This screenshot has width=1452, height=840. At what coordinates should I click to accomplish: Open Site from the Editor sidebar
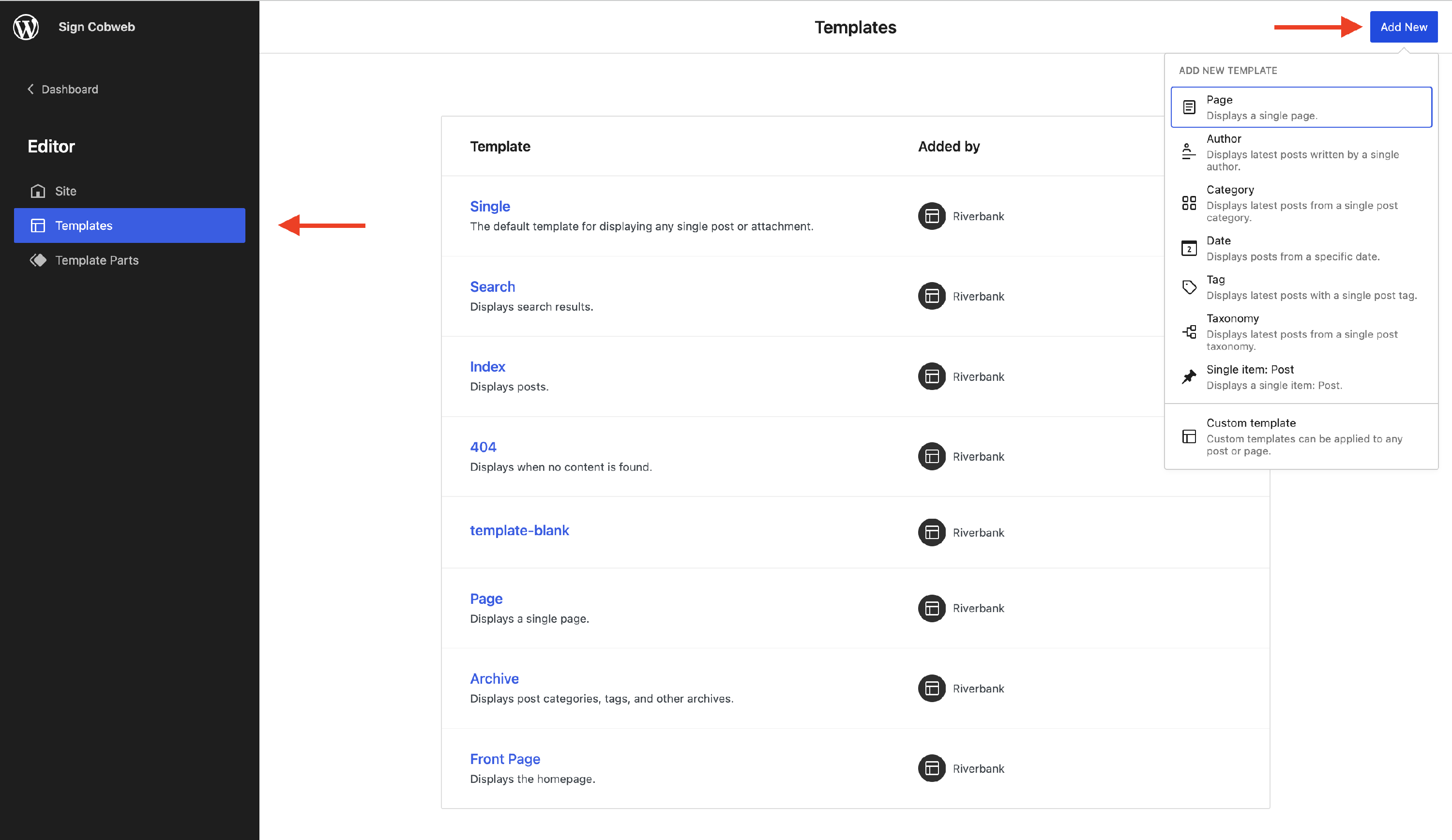[x=64, y=191]
